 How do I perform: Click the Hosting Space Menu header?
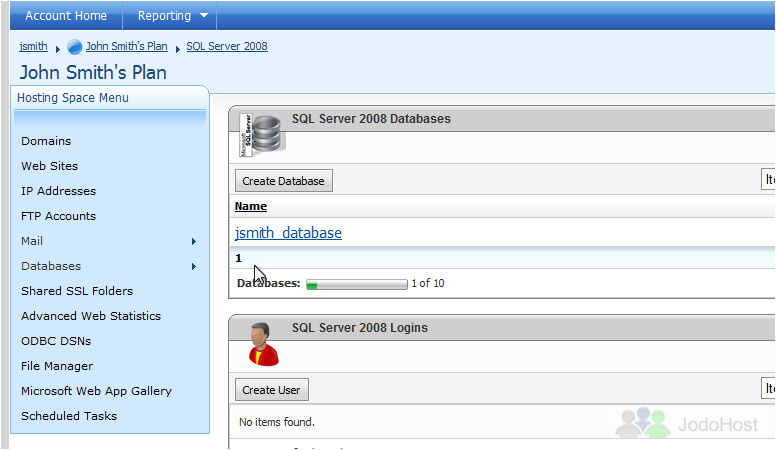tap(73, 98)
